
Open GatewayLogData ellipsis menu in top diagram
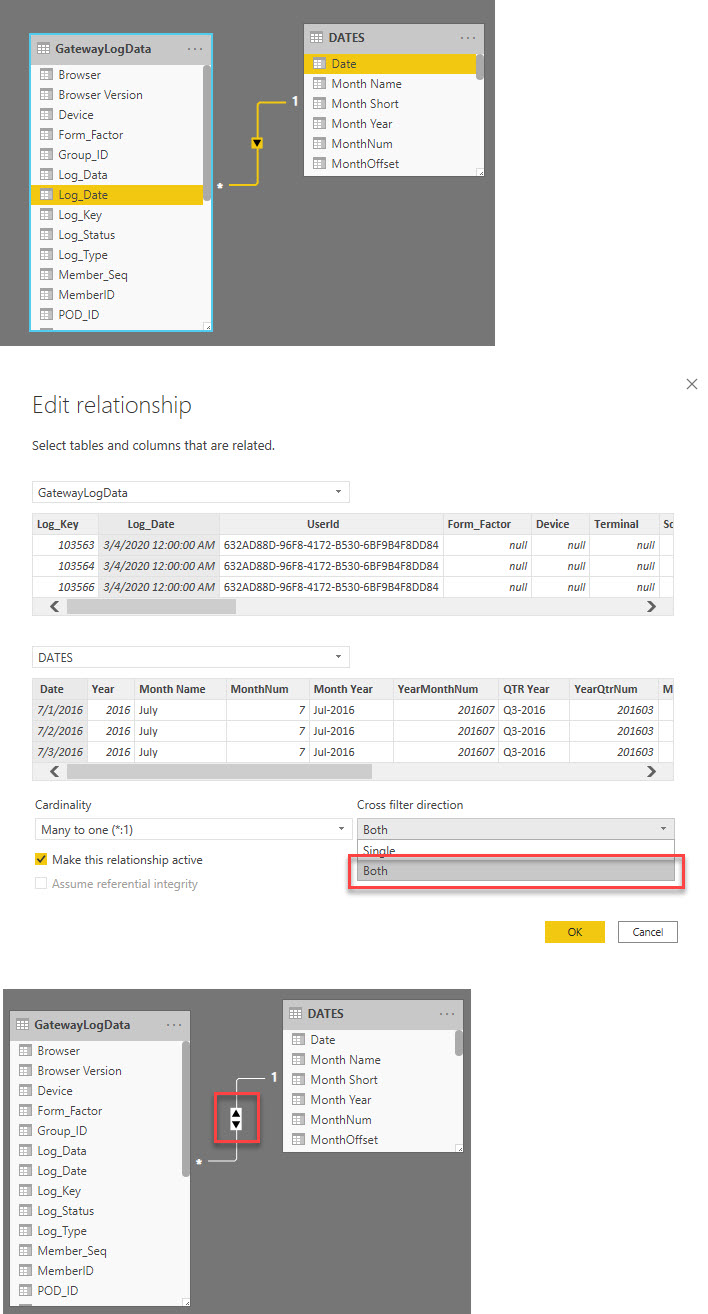195,48
